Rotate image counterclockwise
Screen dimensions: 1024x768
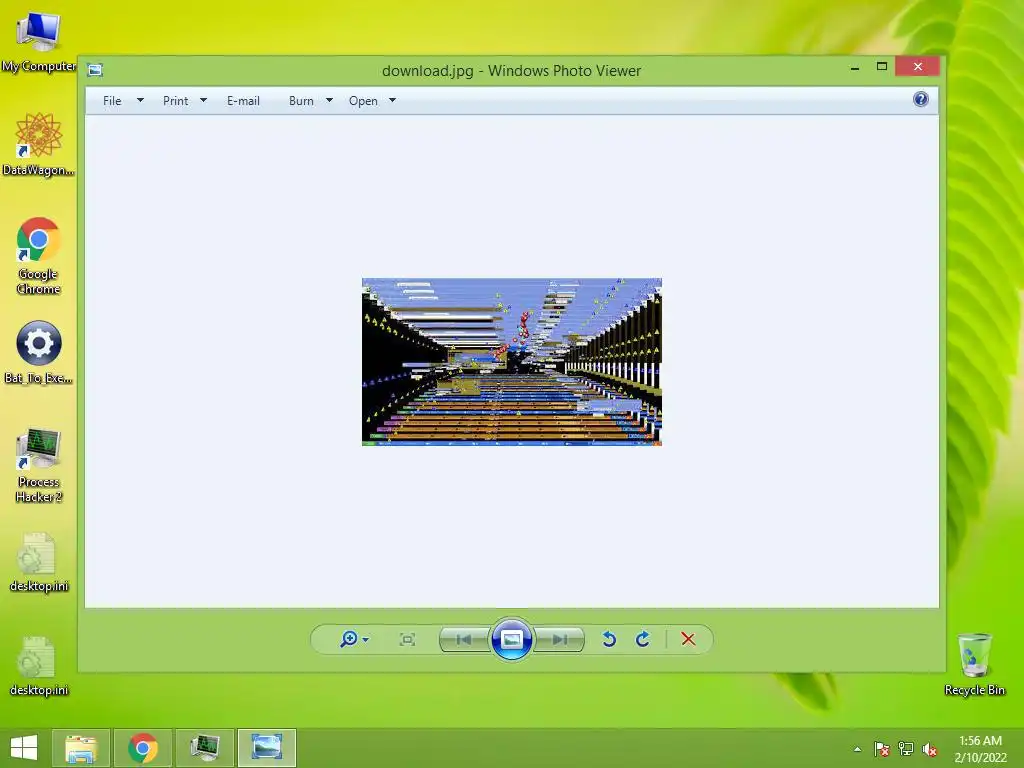609,639
